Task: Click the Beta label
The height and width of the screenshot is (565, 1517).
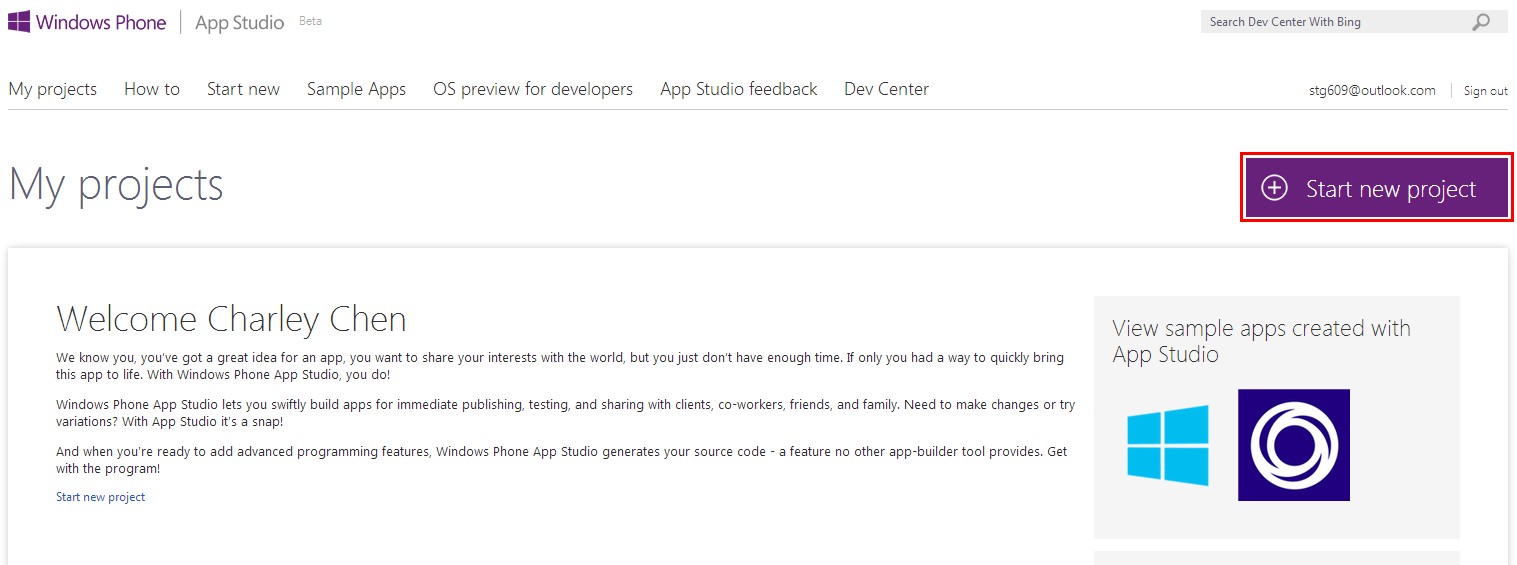Action: pos(311,21)
